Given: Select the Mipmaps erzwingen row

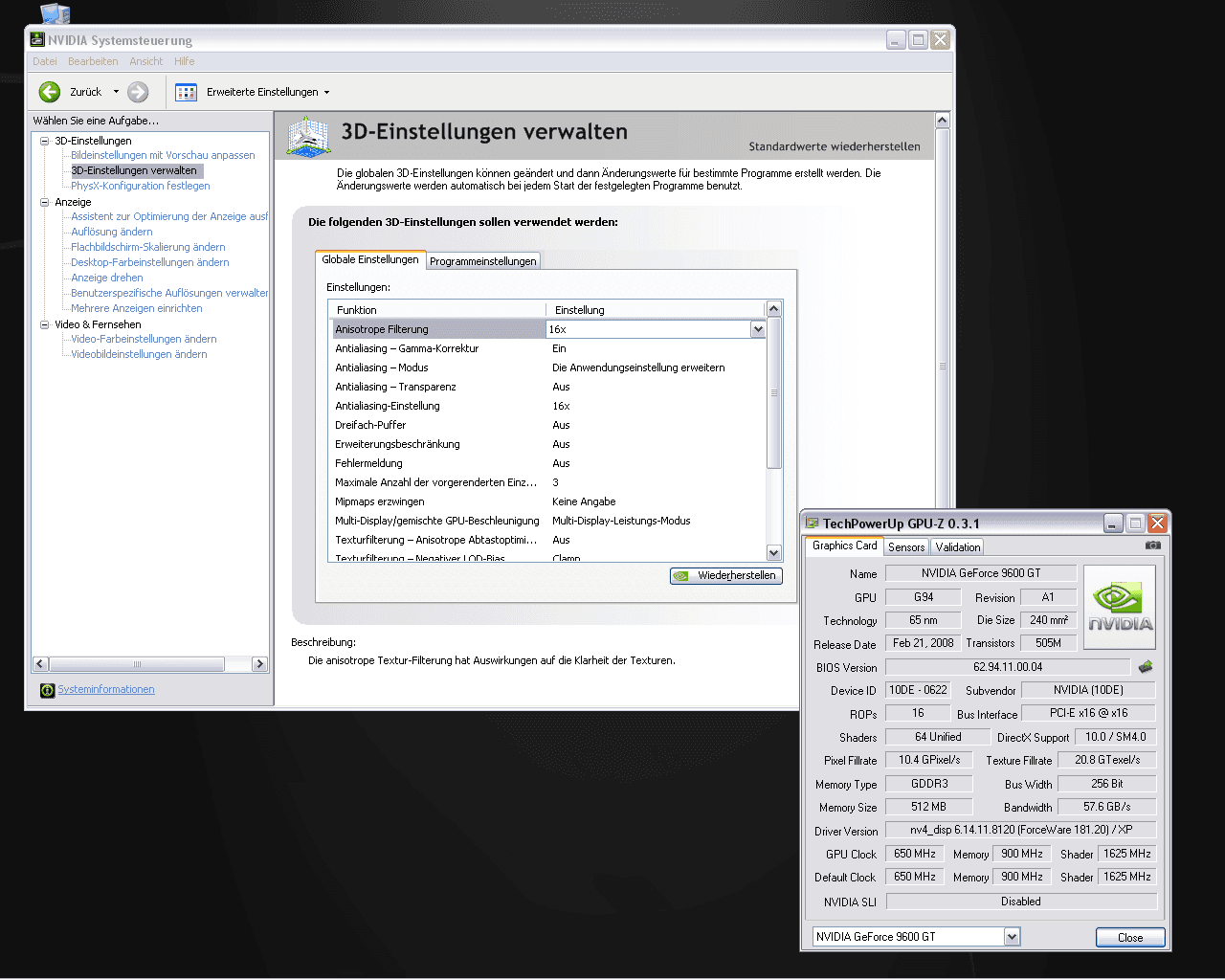Looking at the screenshot, I should (x=549, y=501).
